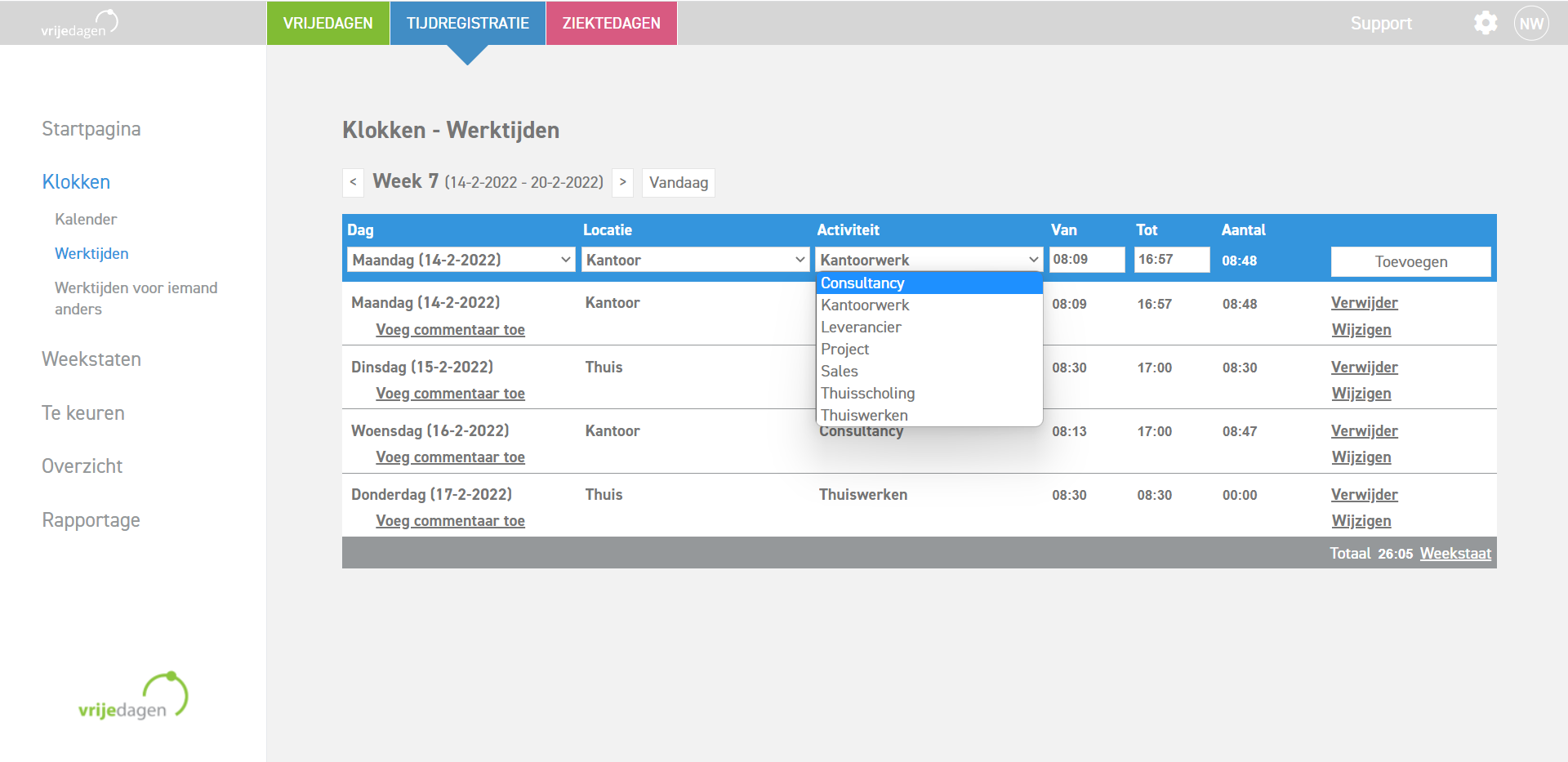Go to previous week arrow
This screenshot has height=762, width=1568.
353,182
